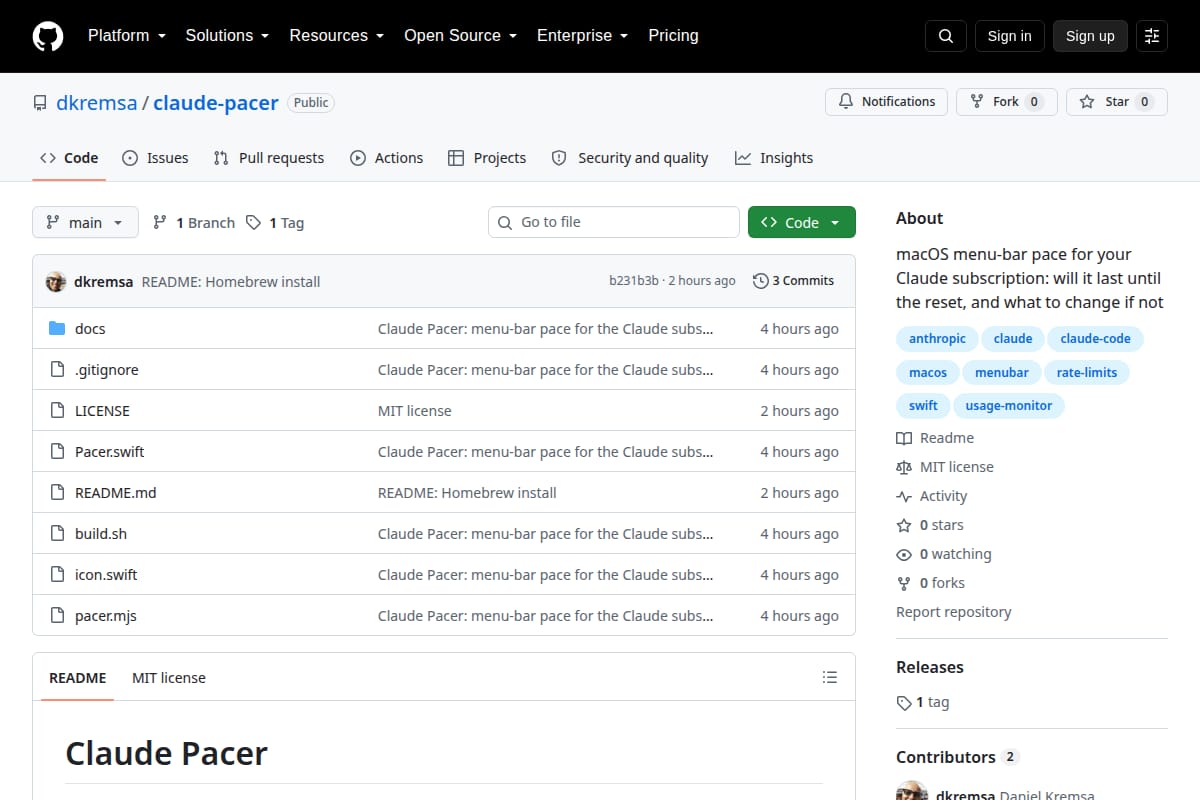Viewport: 1200px width, 800px height.
Task: Expand the Enterprise menu
Action: click(x=583, y=36)
